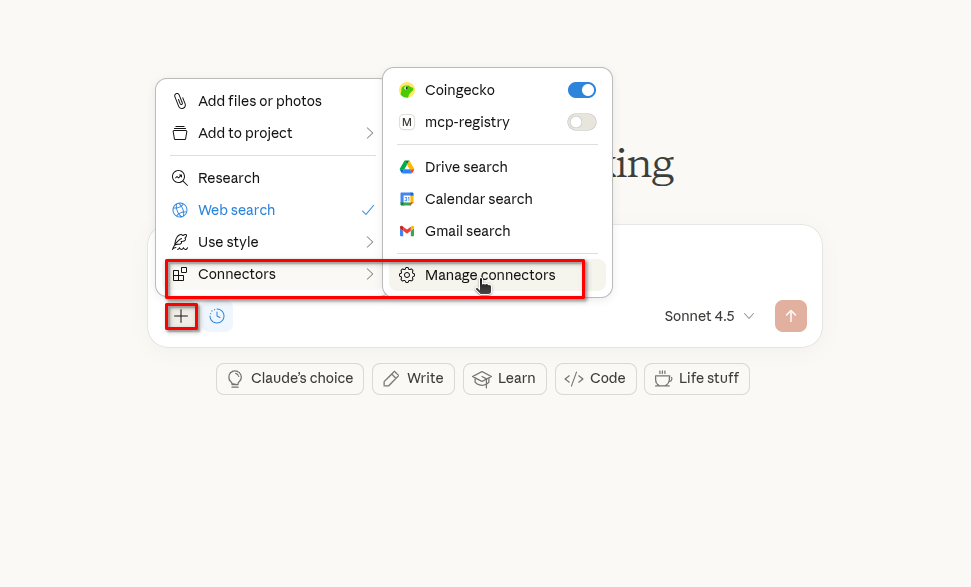971x587 pixels.
Task: Click the mcp-registry connector label
Action: coord(467,122)
